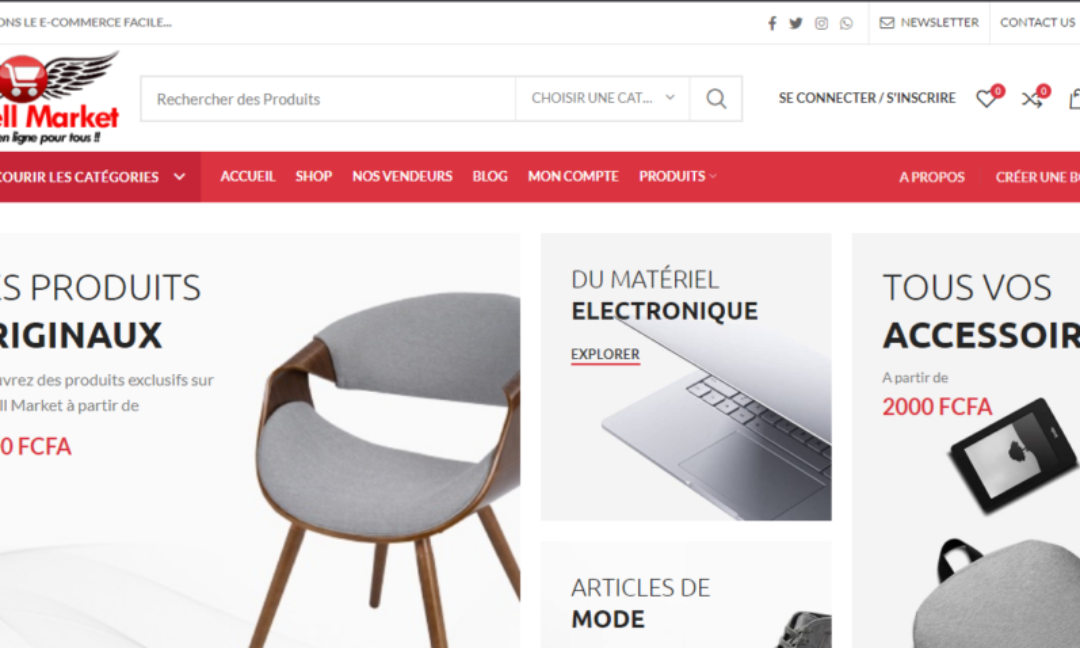Viewport: 1080px width, 648px height.
Task: Open the Contact Us link
Action: (x=1037, y=23)
